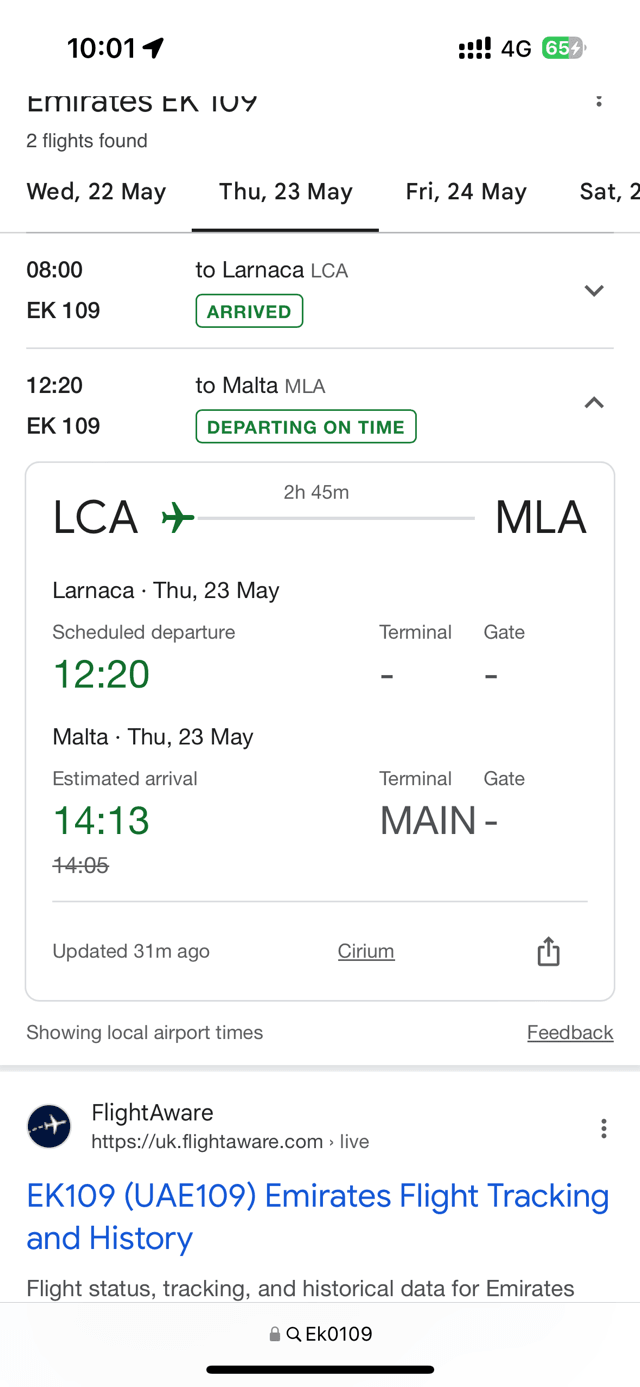640x1387 pixels.
Task: Tap the FlightAware site logo
Action: tap(49, 1127)
